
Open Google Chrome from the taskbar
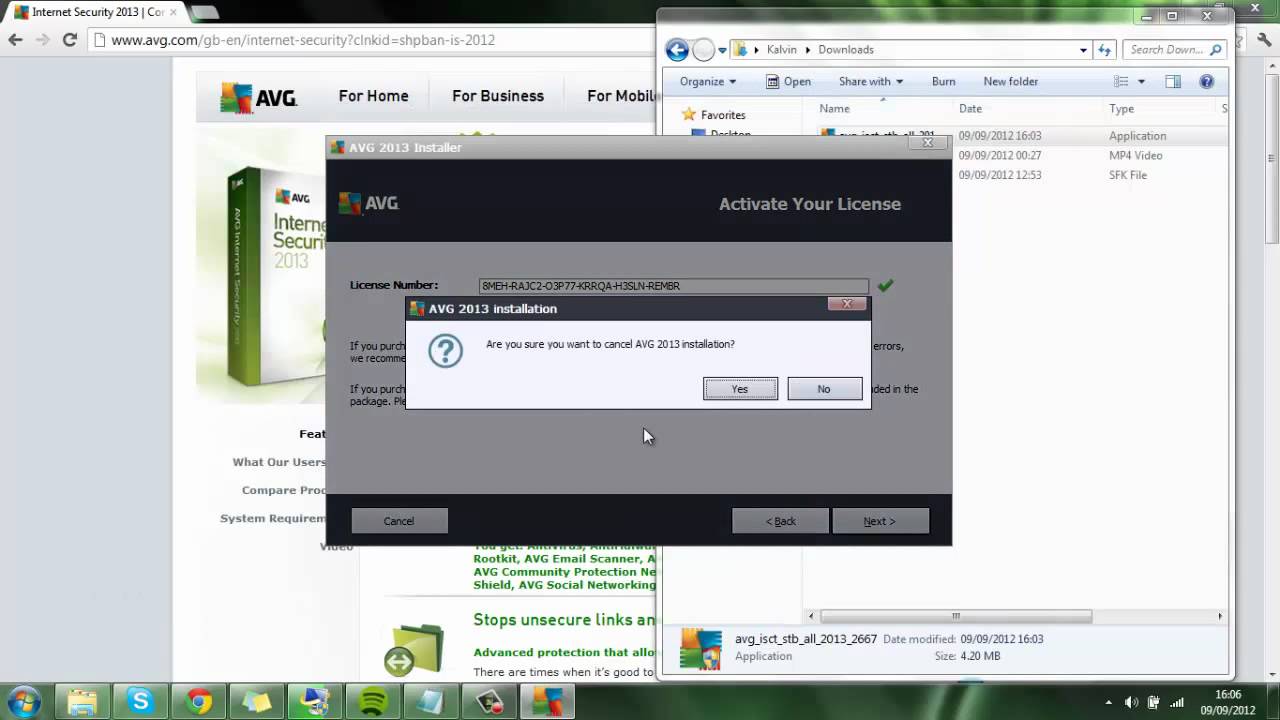(199, 702)
